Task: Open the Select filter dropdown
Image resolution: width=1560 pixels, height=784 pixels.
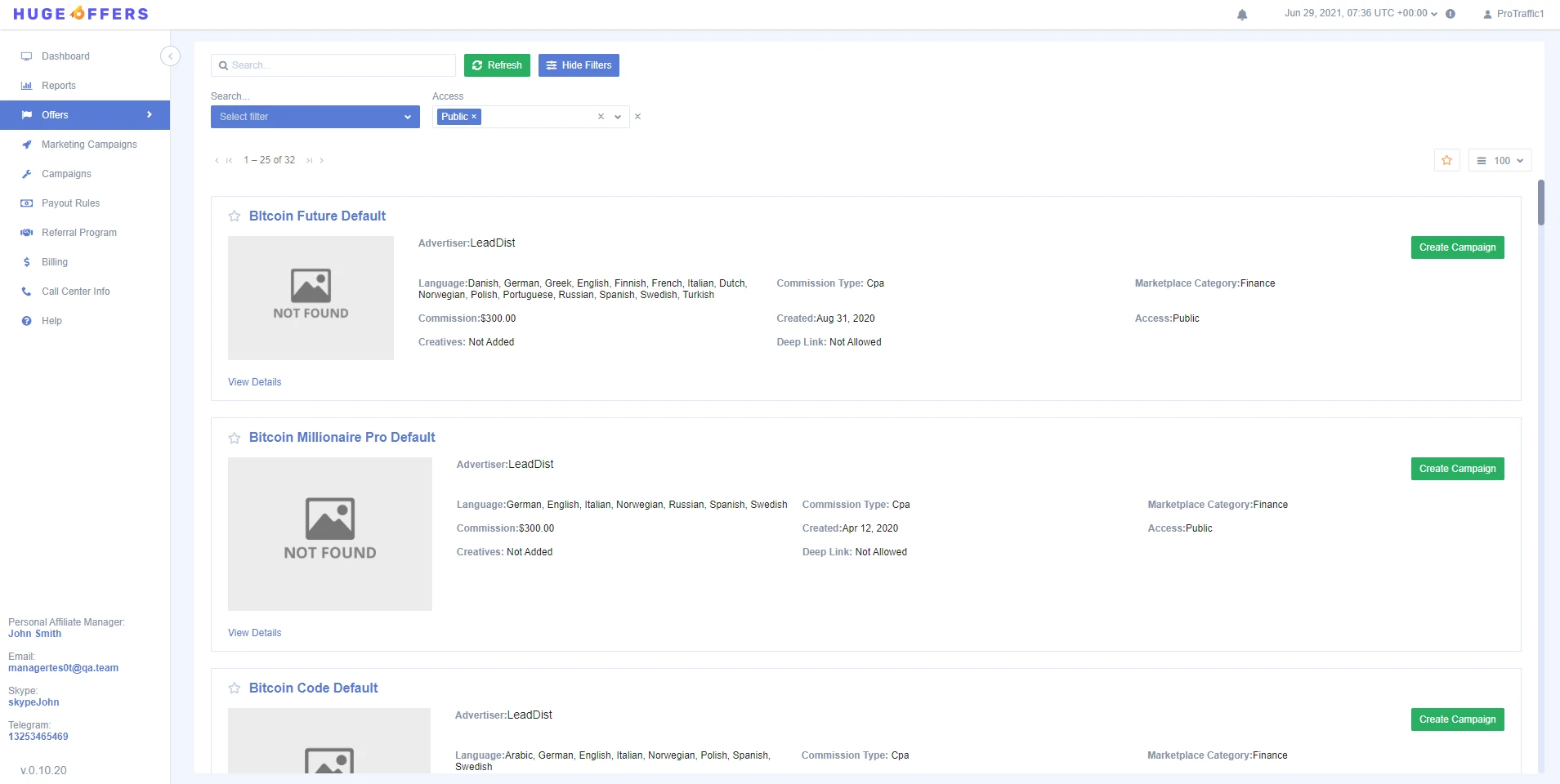Action: point(315,117)
